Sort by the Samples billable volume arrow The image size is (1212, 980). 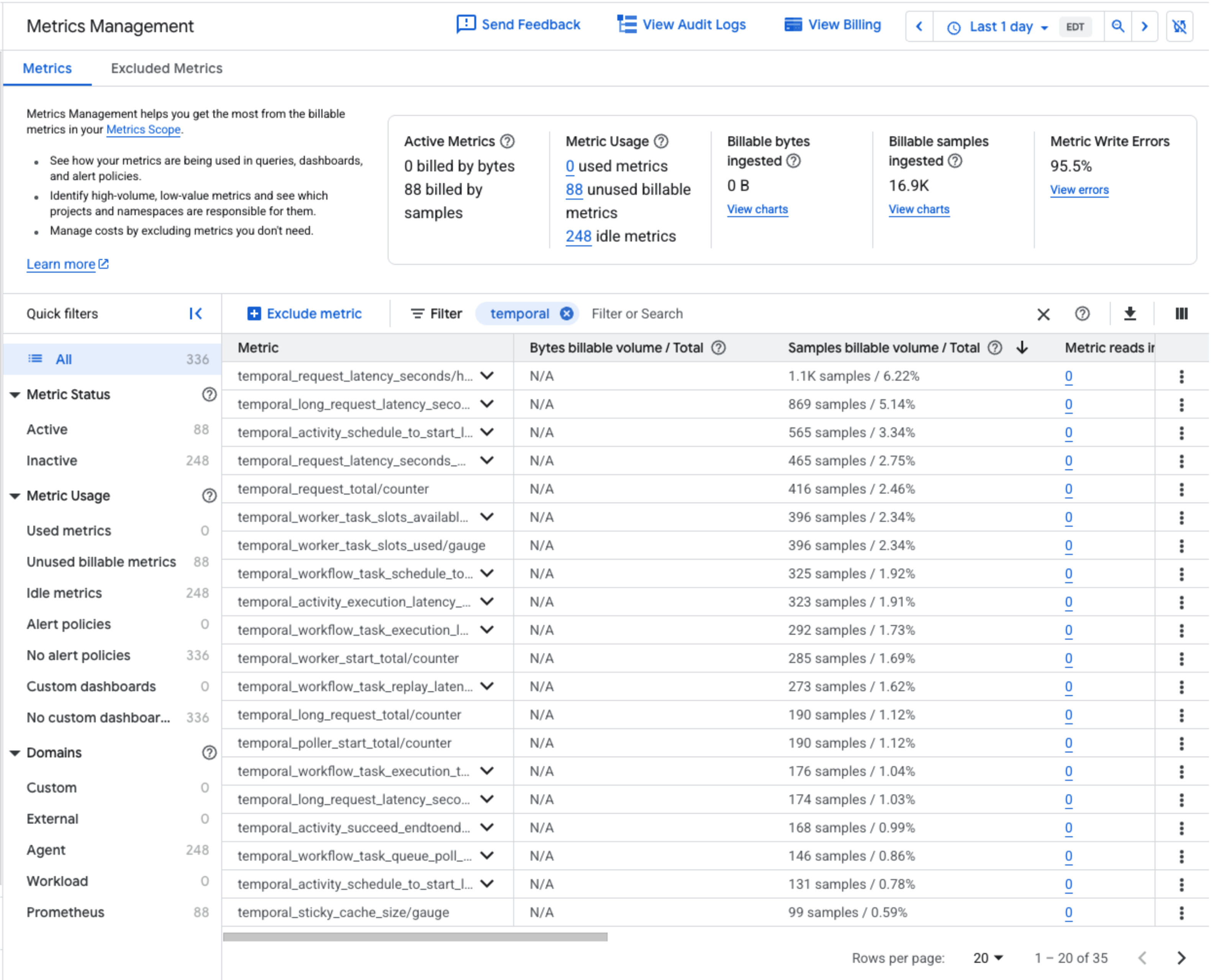(x=1022, y=348)
